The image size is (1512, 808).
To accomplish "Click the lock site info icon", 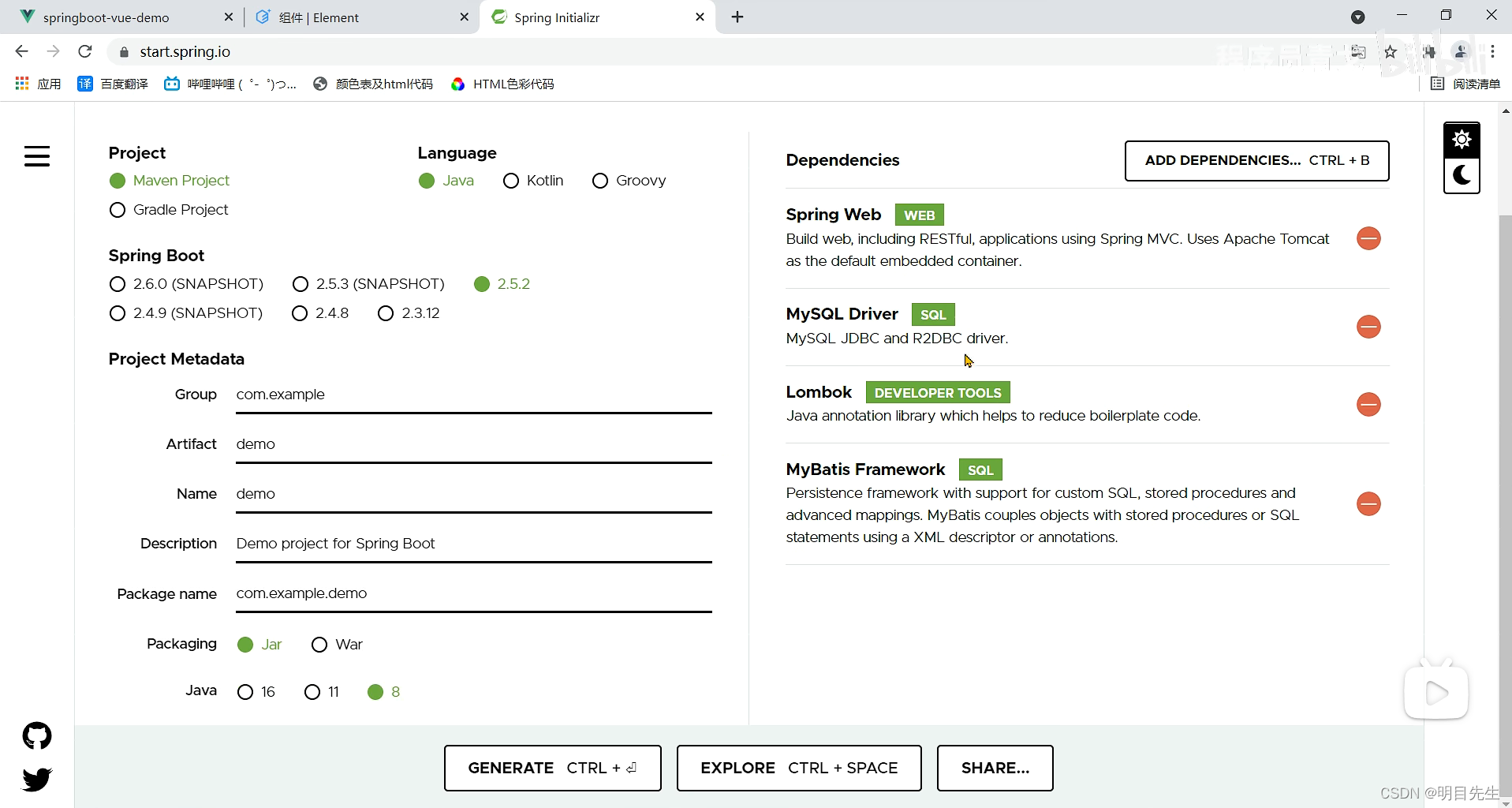I will click(124, 52).
